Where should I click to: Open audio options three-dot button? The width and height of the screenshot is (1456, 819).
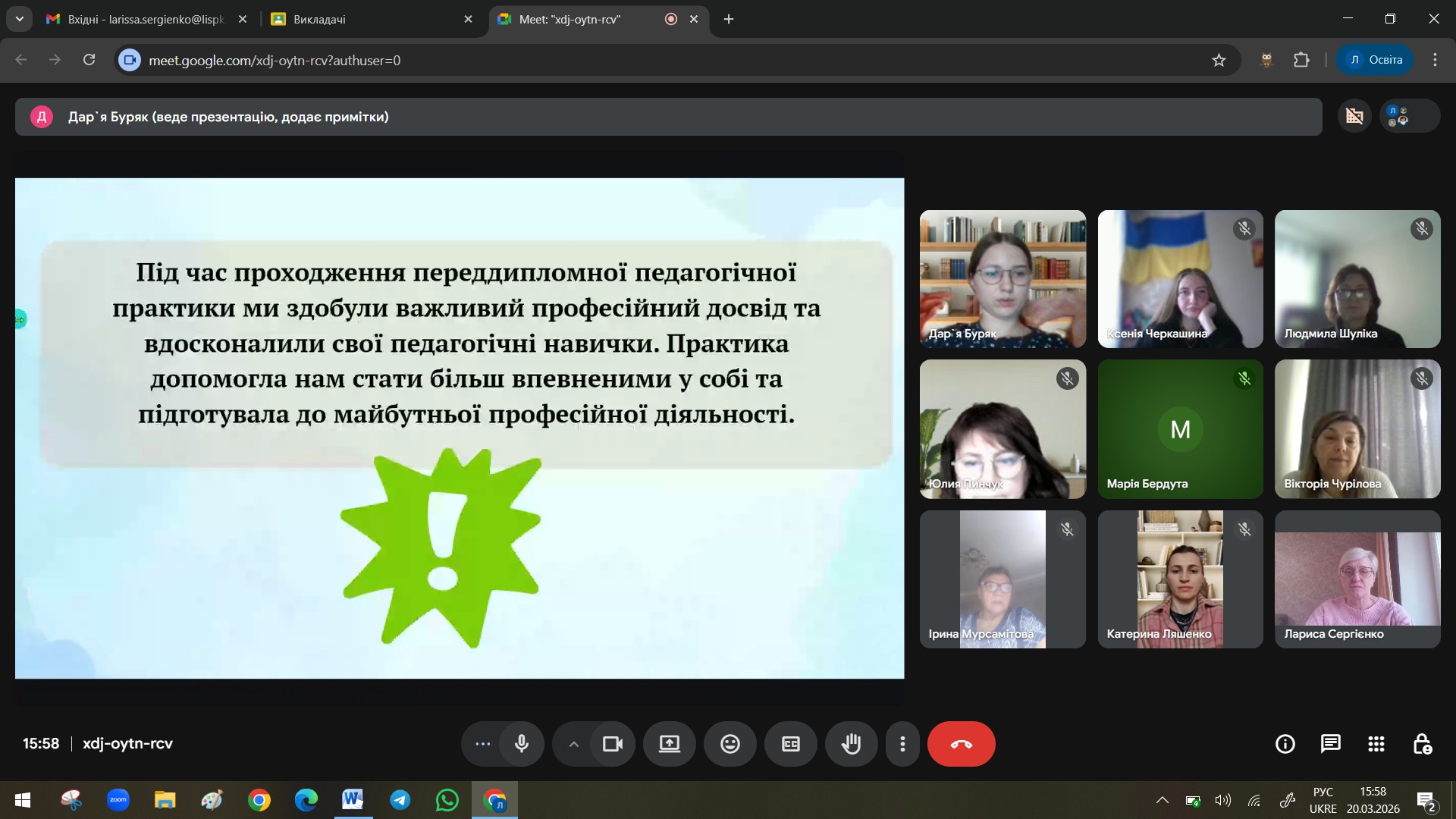pyautogui.click(x=482, y=744)
